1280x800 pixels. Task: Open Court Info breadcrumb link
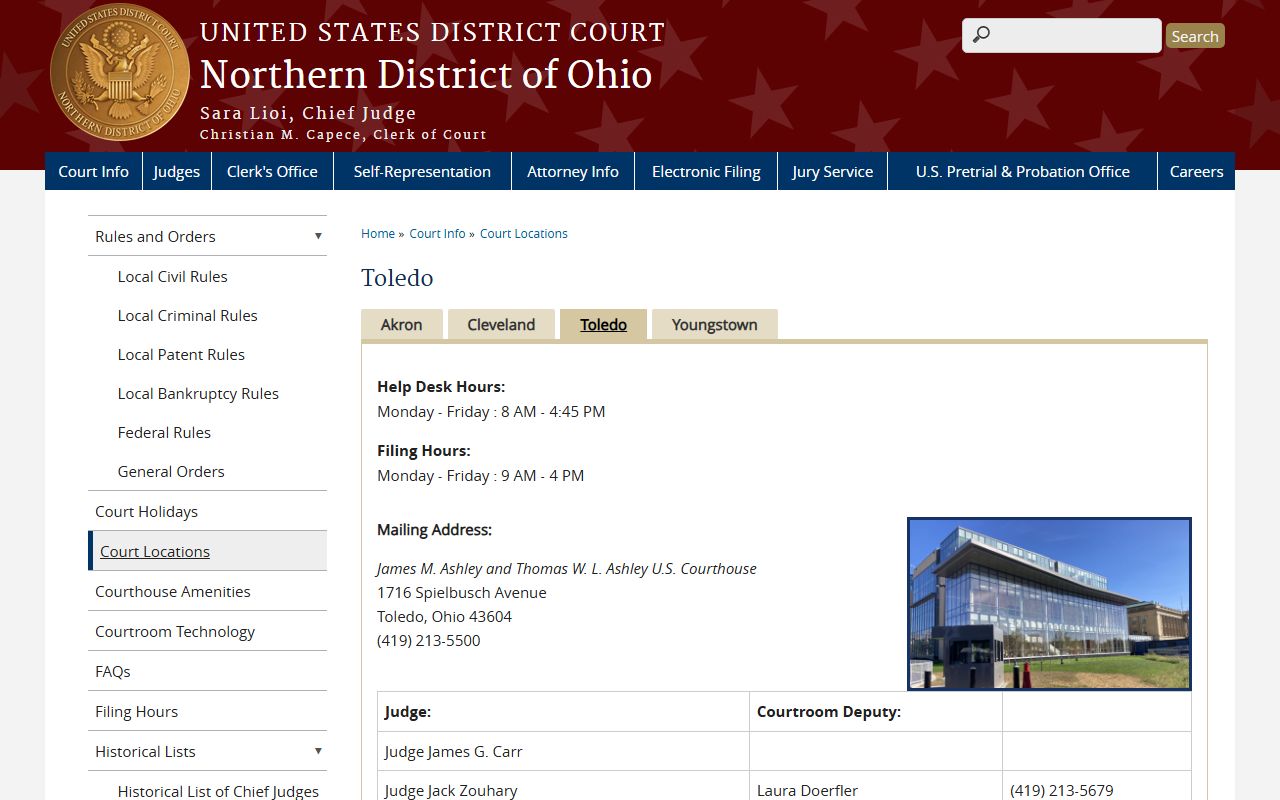(437, 233)
